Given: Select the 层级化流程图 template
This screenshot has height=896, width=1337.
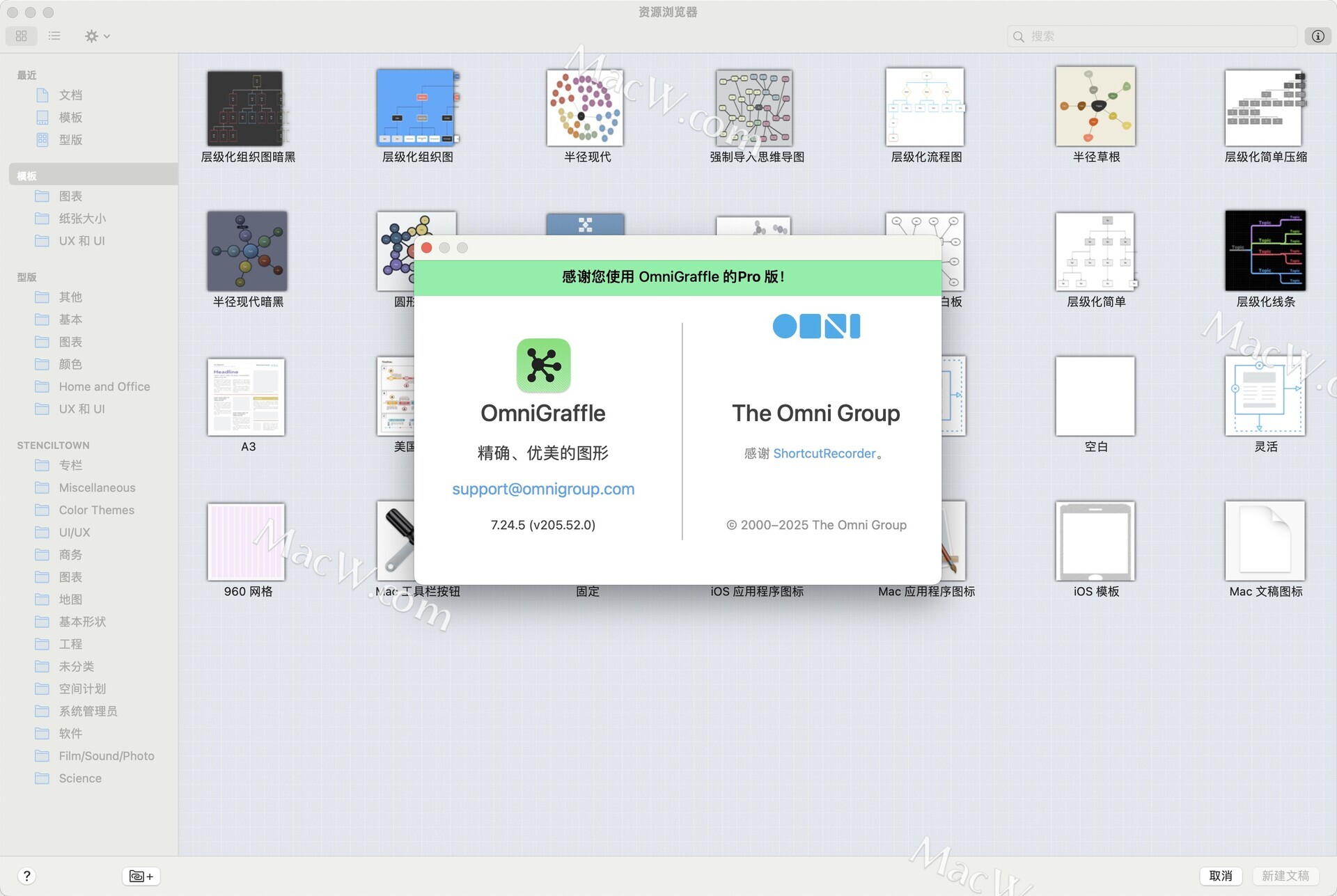Looking at the screenshot, I should point(925,107).
